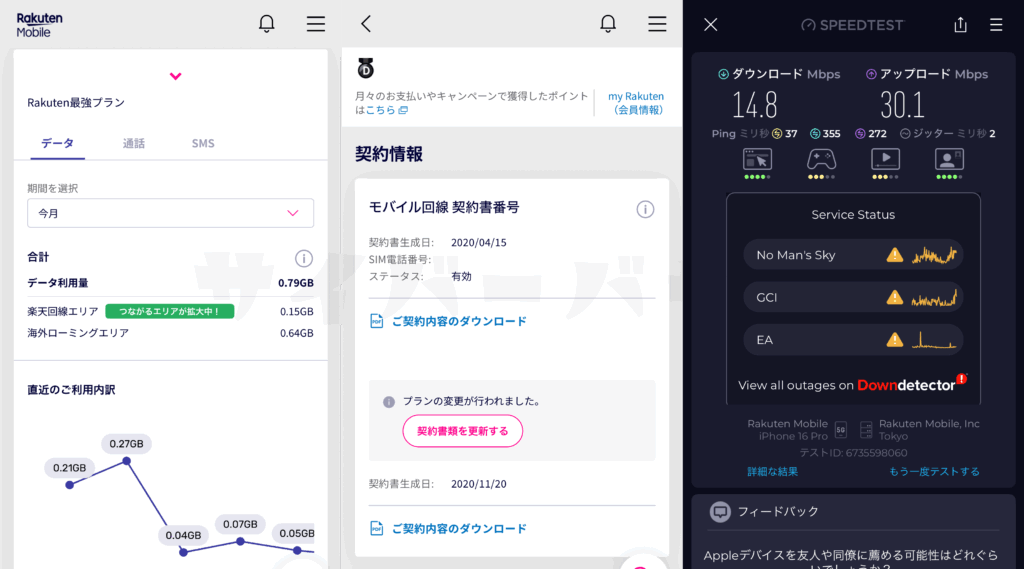This screenshot has width=1024, height=569.
Task: Click 契約書類を更新する button
Action: point(462,431)
